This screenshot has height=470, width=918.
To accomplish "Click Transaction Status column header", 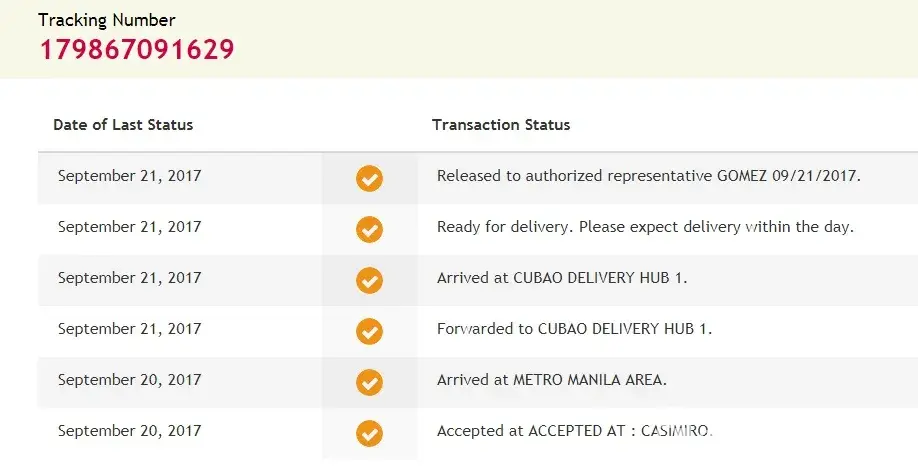I will point(501,125).
